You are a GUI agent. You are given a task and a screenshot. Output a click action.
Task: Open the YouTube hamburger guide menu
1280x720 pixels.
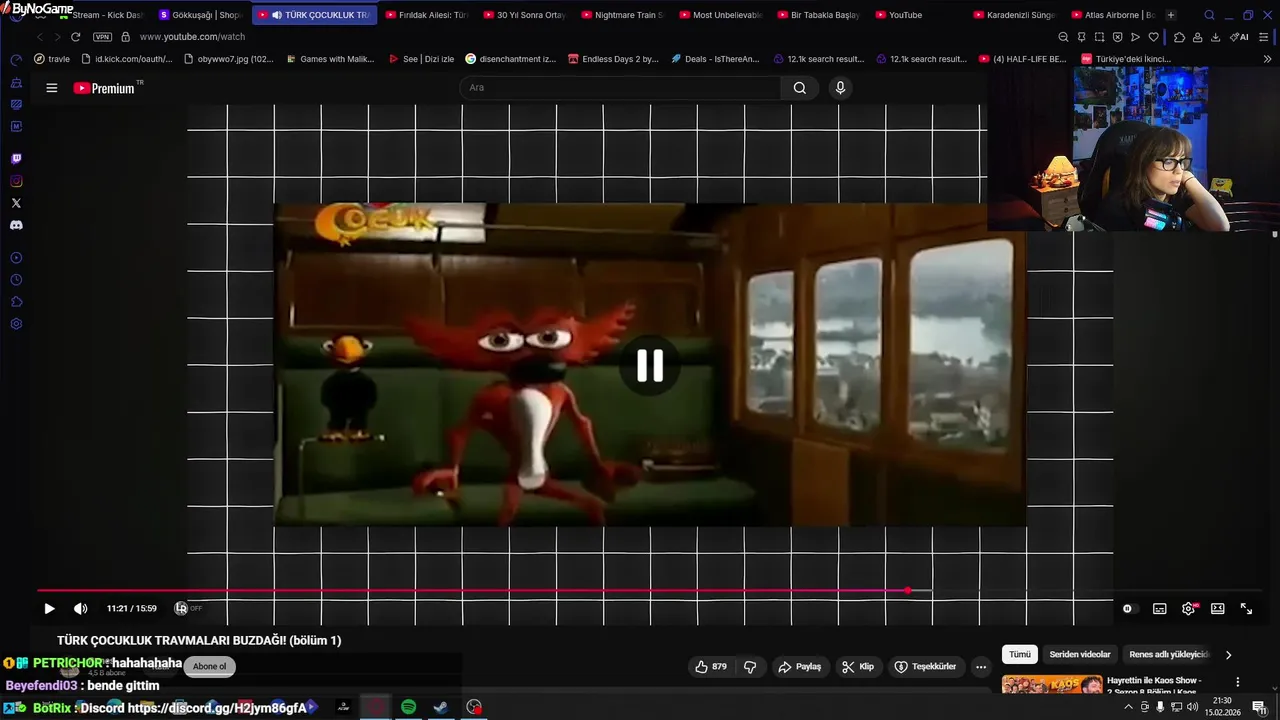tap(51, 88)
